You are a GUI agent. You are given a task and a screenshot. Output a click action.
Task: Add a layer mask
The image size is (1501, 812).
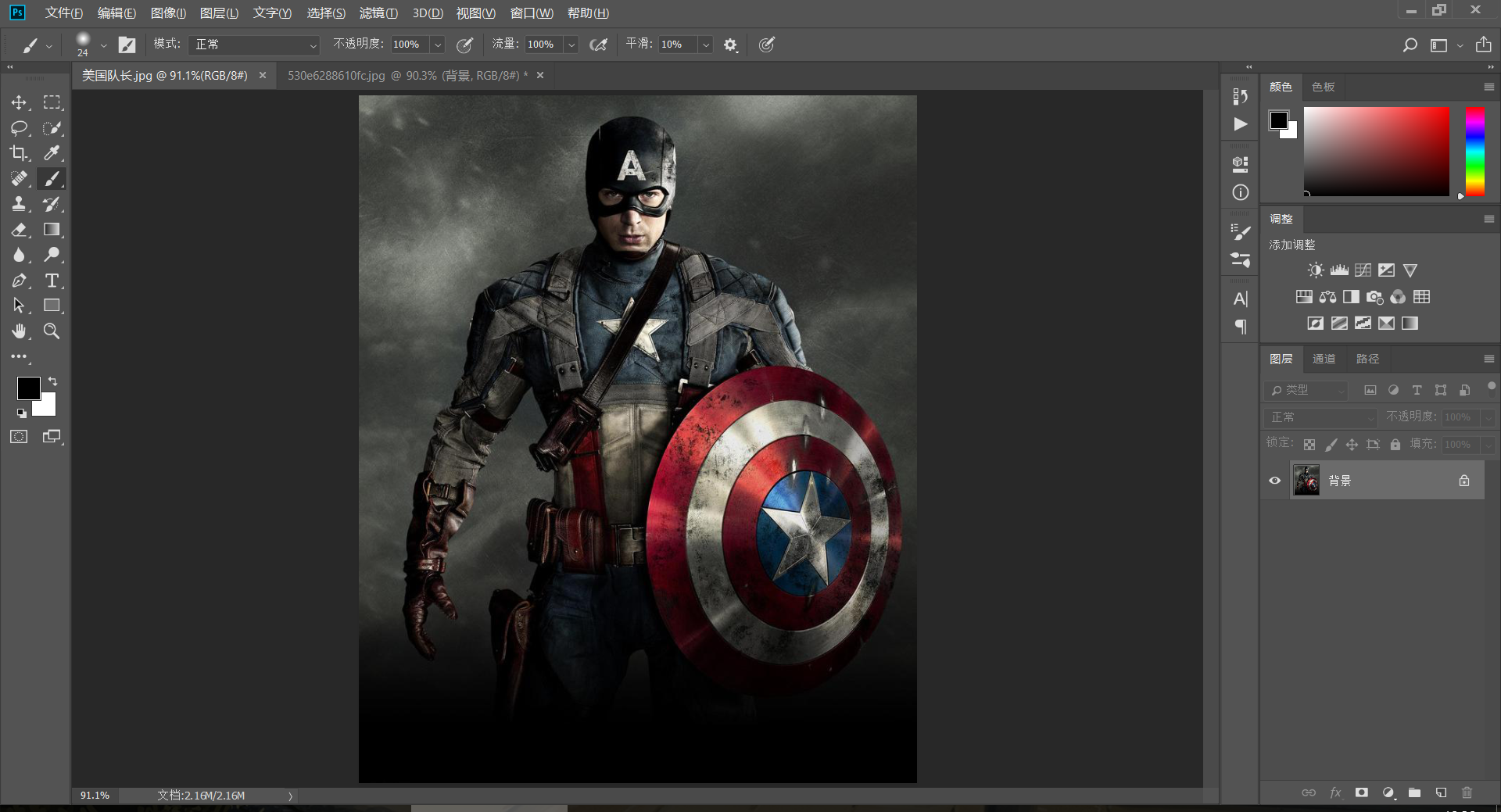tap(1362, 792)
